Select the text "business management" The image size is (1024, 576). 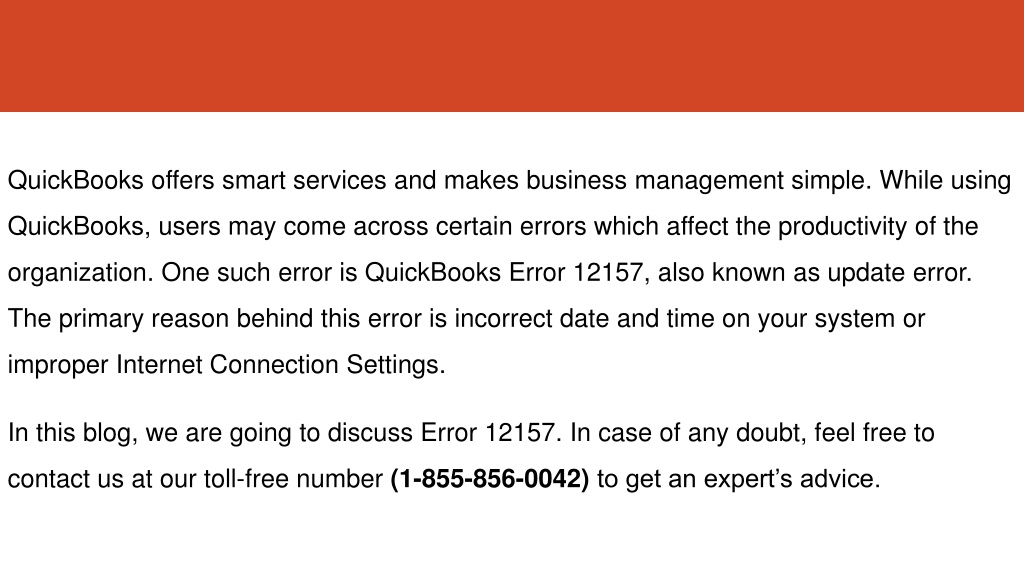(x=654, y=181)
